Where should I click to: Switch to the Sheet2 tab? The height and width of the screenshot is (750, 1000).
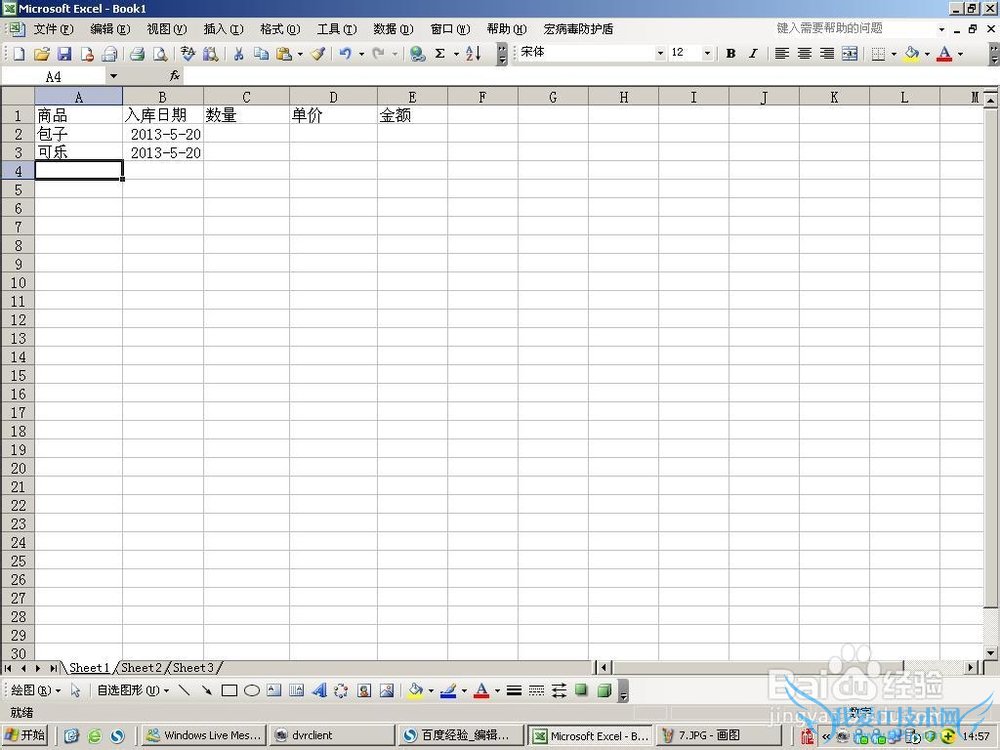(x=141, y=667)
